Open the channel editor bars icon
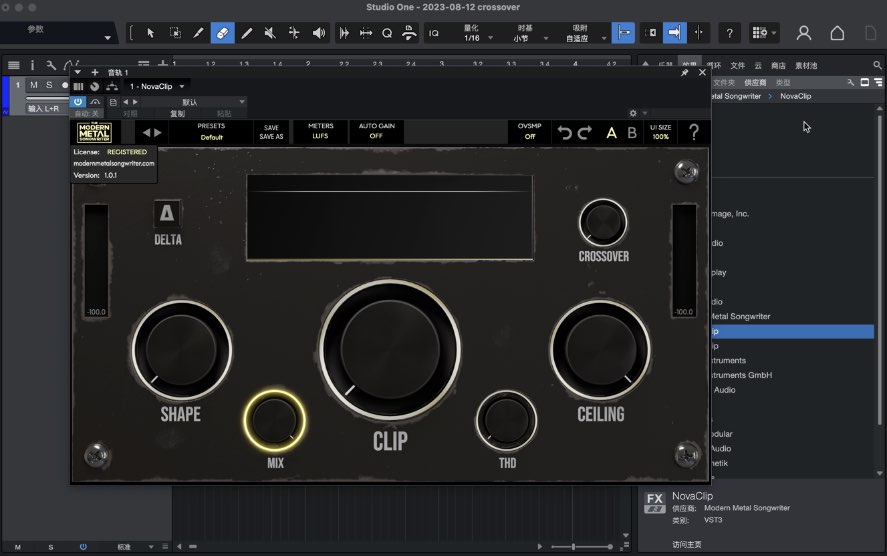887x556 pixels. [79, 87]
